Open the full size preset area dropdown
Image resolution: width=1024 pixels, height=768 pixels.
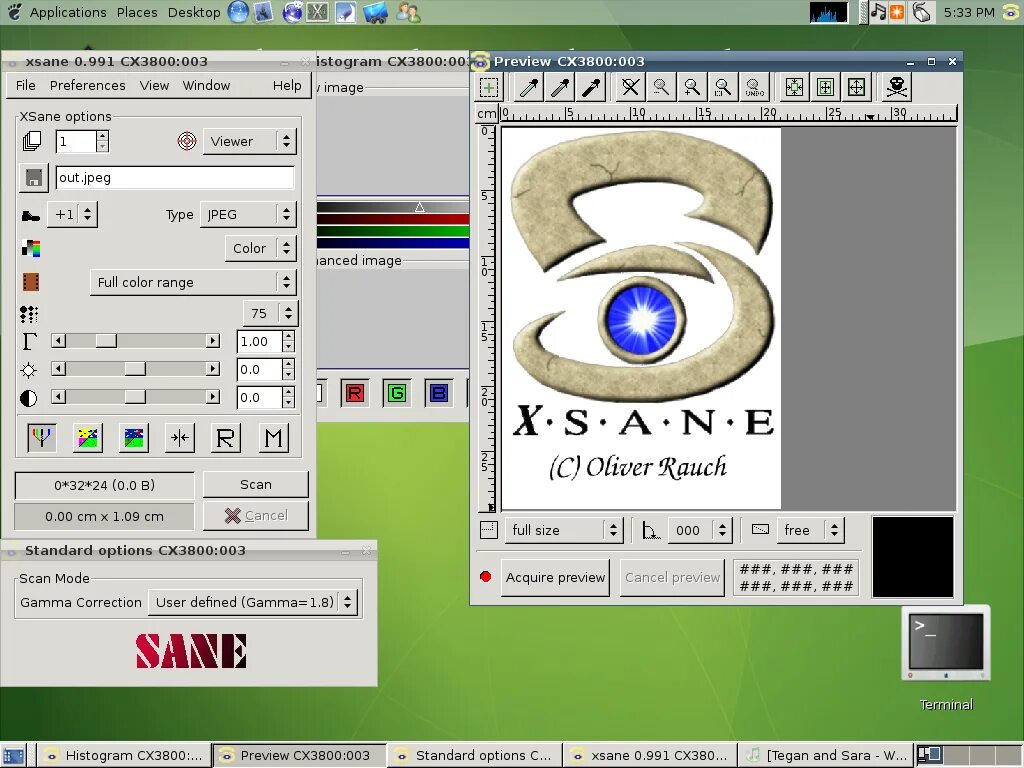coord(564,530)
